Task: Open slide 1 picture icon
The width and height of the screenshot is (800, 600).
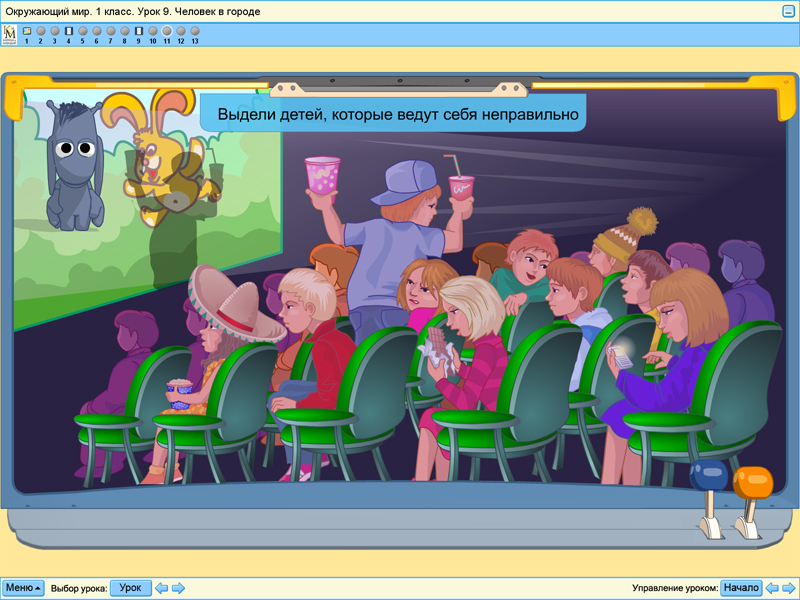Action: [x=27, y=31]
